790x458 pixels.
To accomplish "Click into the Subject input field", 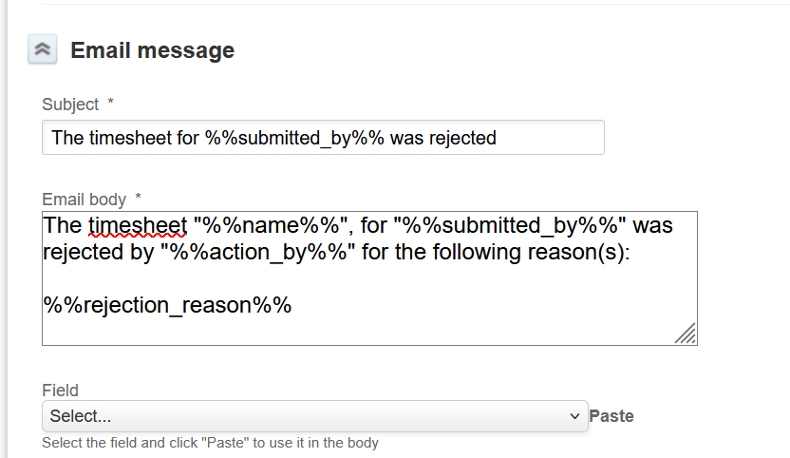I will pyautogui.click(x=323, y=138).
